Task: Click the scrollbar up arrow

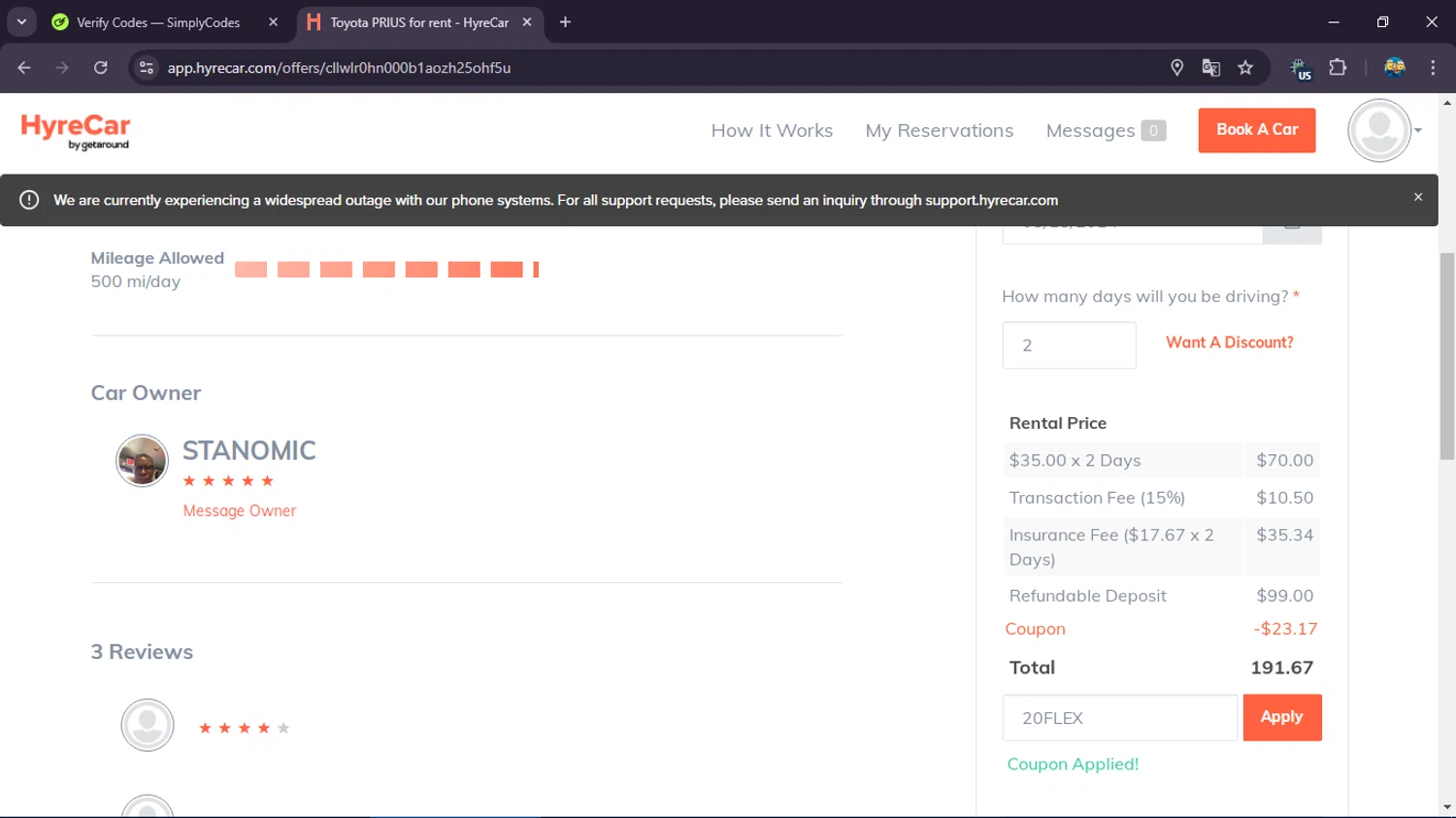Action: pyautogui.click(x=1447, y=102)
